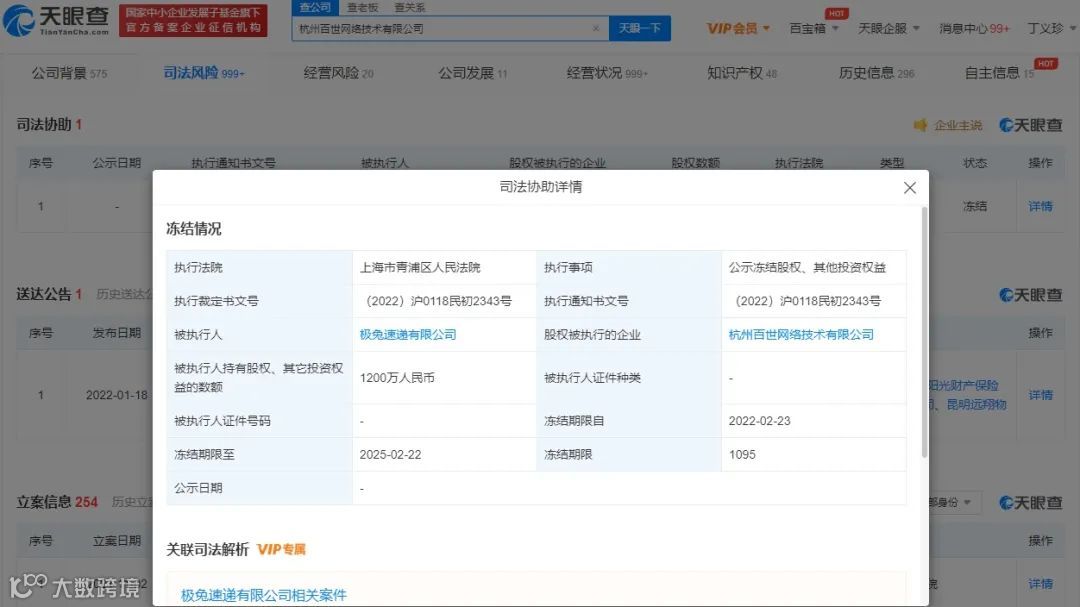Click the 天眼查 logo at top left
The image size is (1080, 607).
(x=56, y=21)
